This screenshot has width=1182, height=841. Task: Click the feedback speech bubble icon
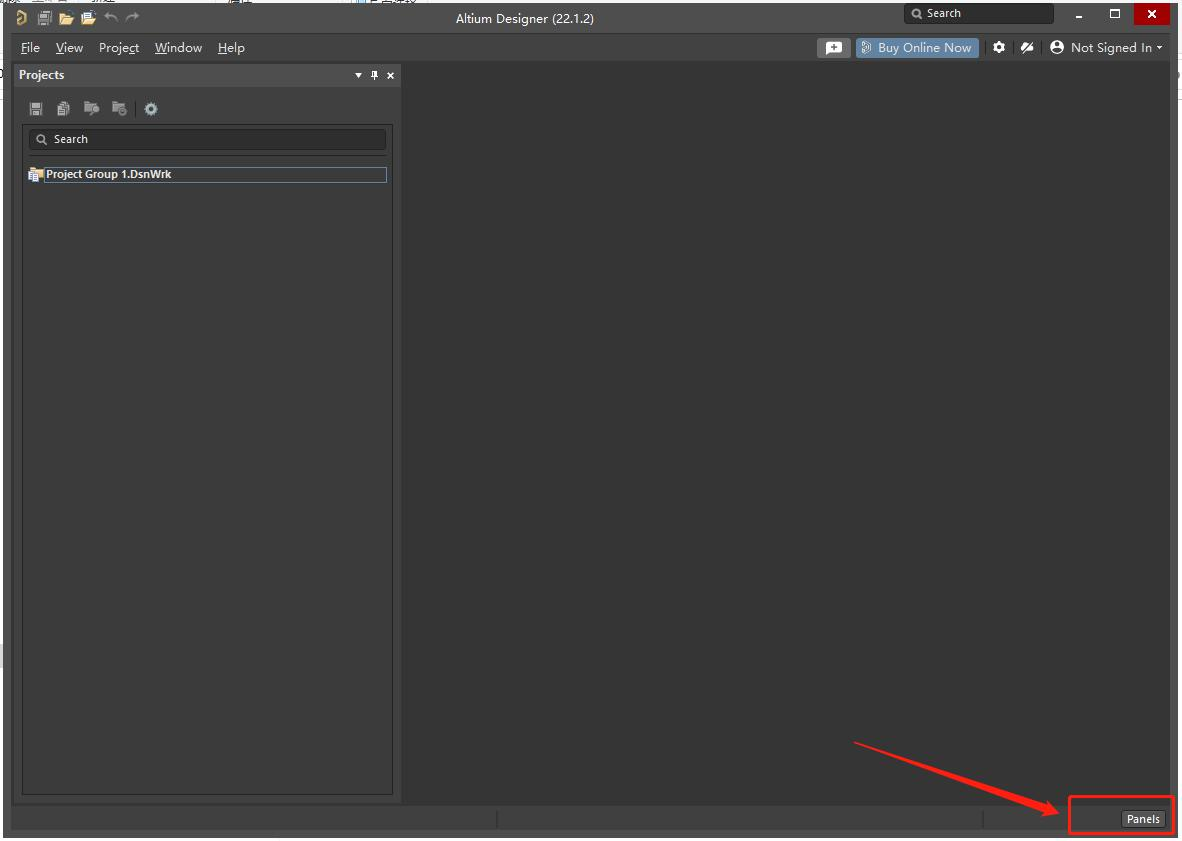833,48
